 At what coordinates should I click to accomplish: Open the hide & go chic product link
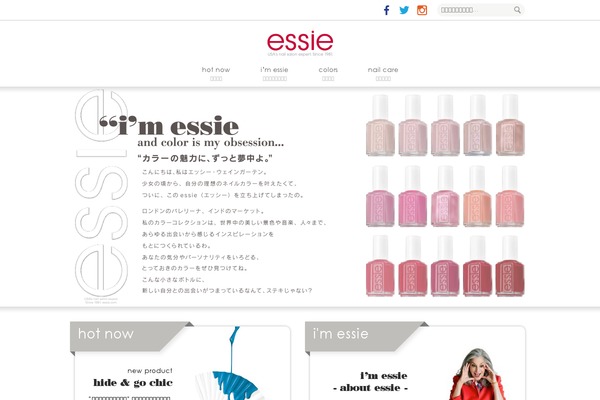(x=133, y=382)
